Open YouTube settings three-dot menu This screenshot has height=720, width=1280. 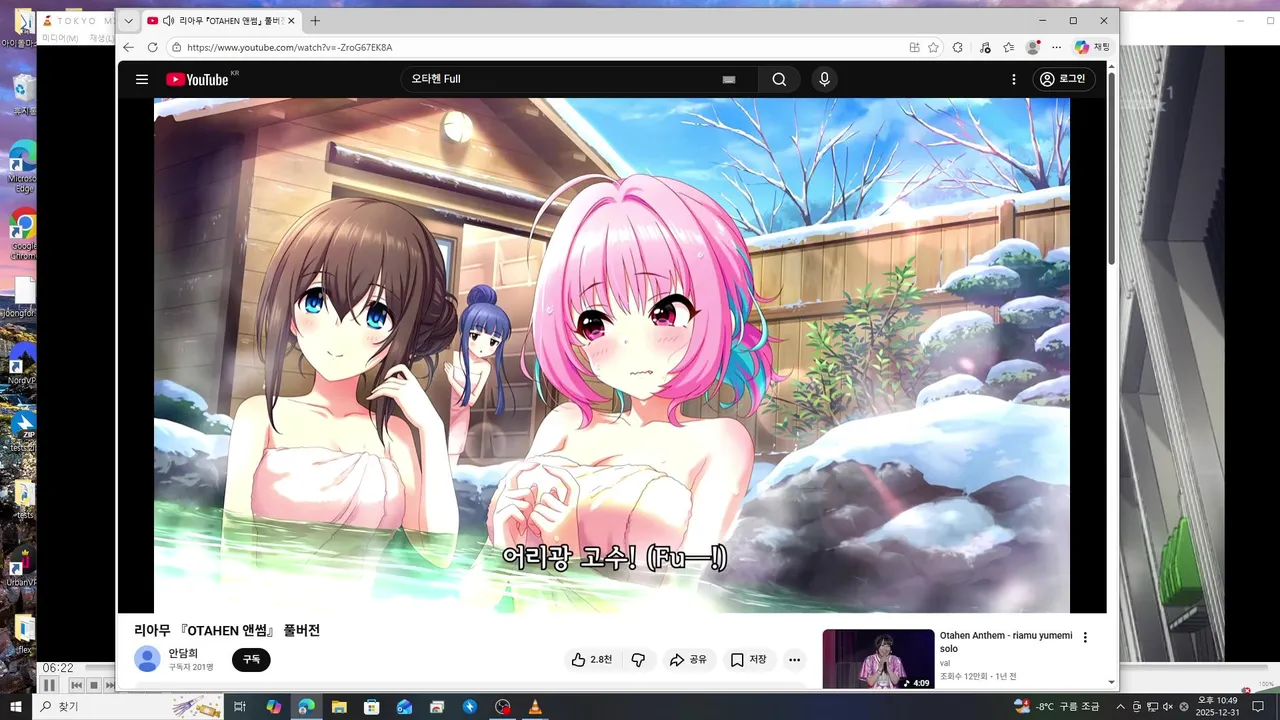1013,79
